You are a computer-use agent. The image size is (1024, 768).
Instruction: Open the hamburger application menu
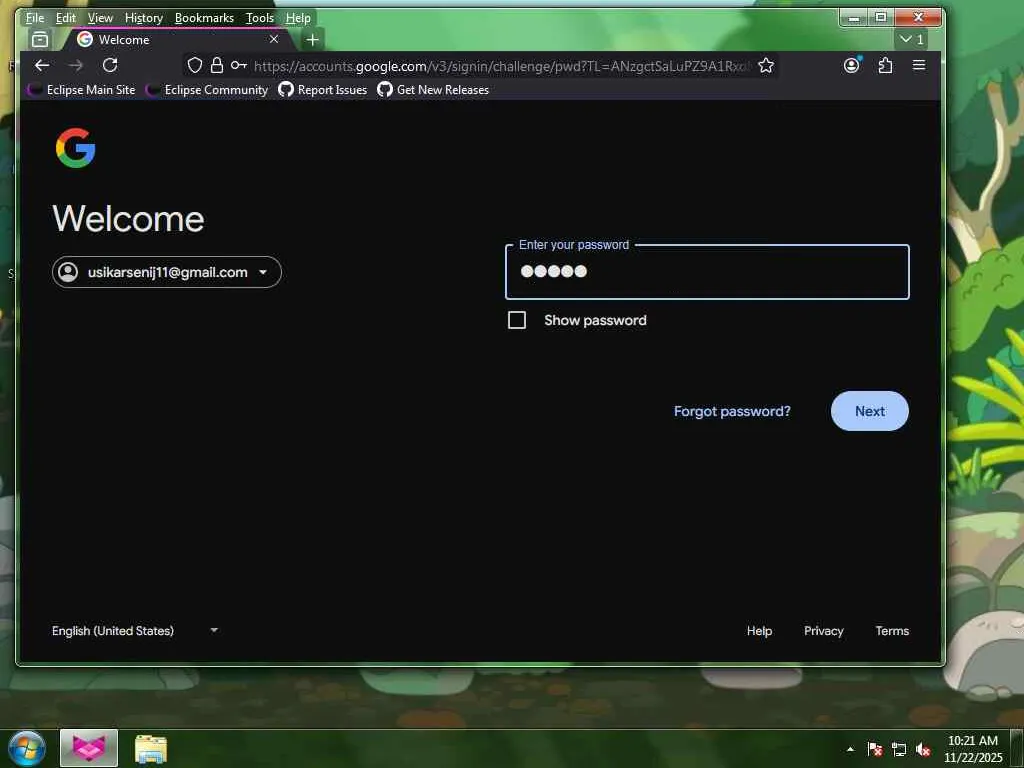tap(919, 65)
